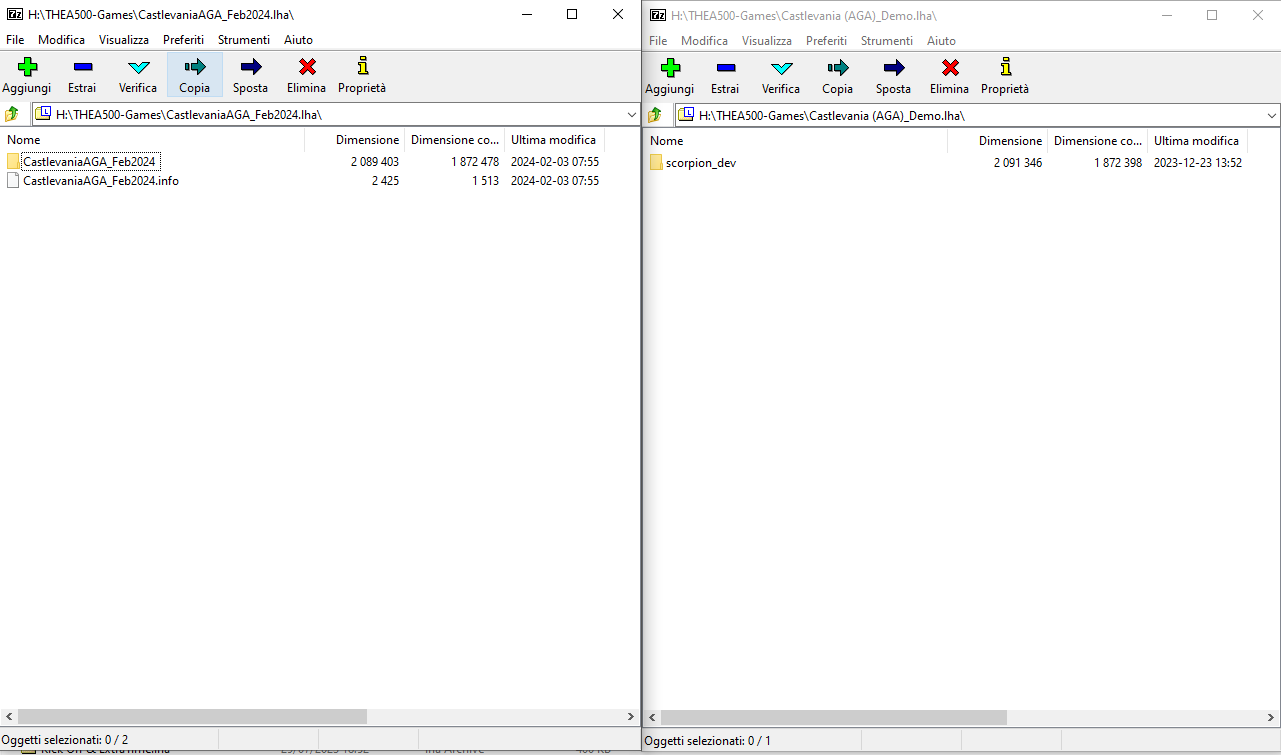Image resolution: width=1281 pixels, height=755 pixels.
Task: Expand address dropdown in Castlevania (AGA)_Demo window
Action: pyautogui.click(x=1272, y=114)
